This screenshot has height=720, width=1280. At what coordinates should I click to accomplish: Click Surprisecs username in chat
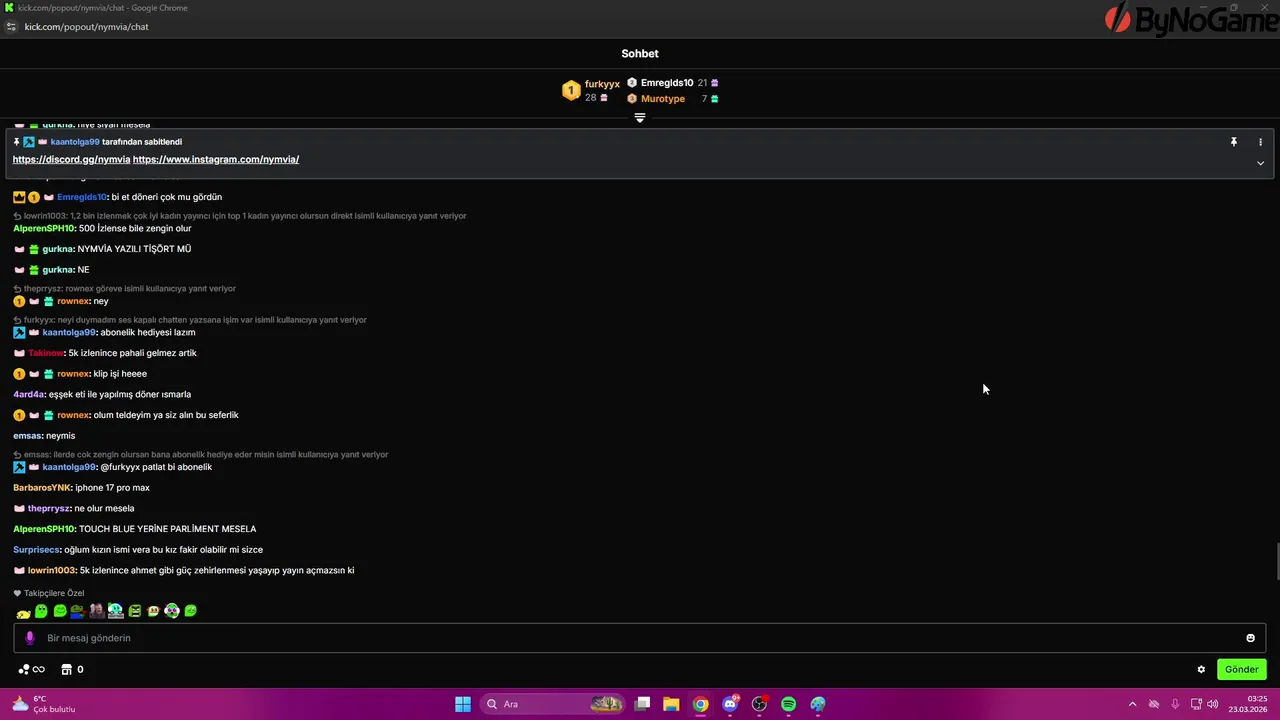(x=37, y=550)
